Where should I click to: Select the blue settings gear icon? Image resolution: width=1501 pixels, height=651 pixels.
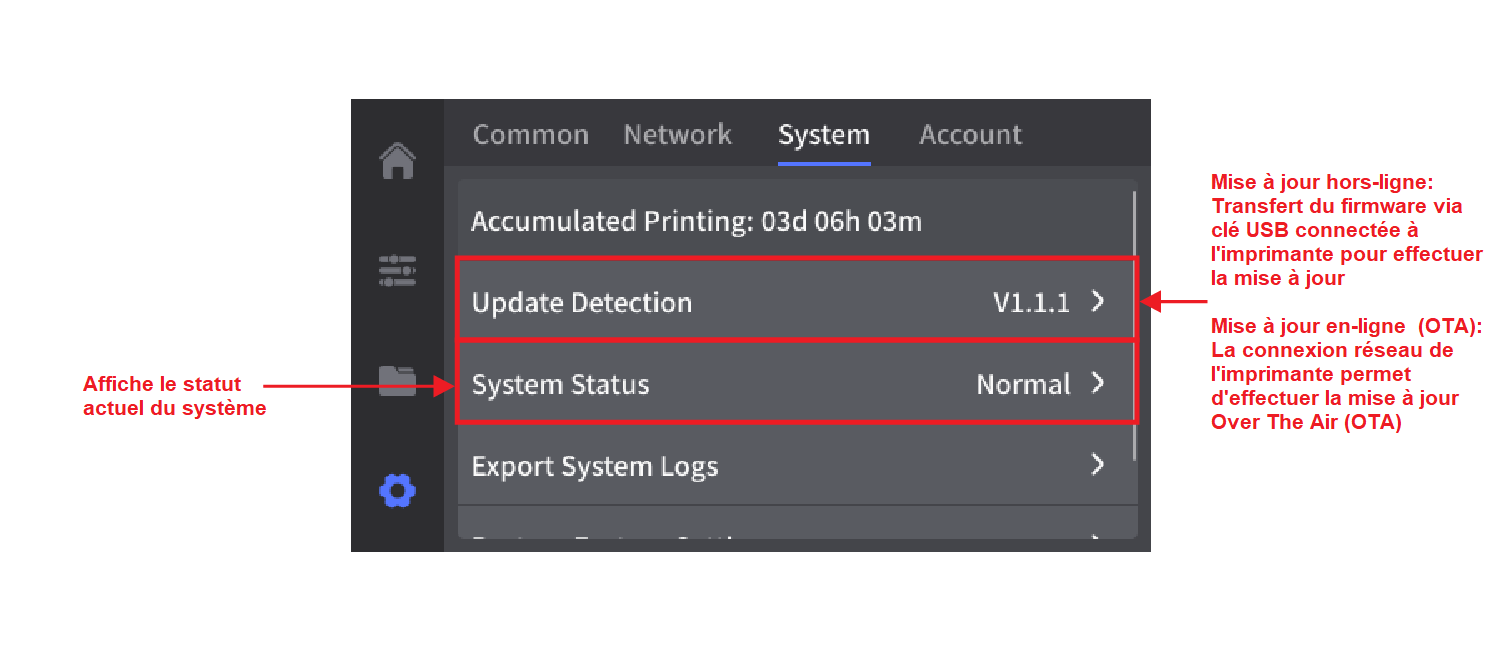click(x=397, y=490)
